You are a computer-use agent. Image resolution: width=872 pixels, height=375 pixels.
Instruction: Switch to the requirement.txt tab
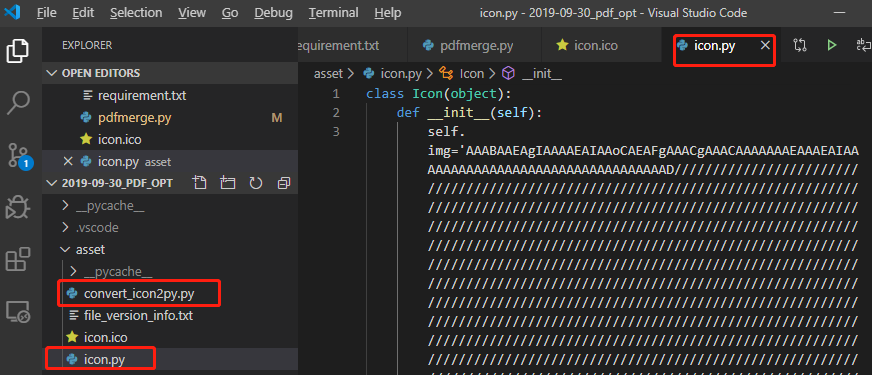pos(353,46)
